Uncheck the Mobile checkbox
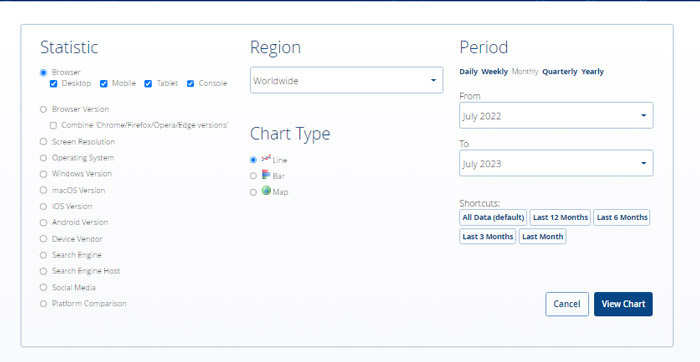 104,83
